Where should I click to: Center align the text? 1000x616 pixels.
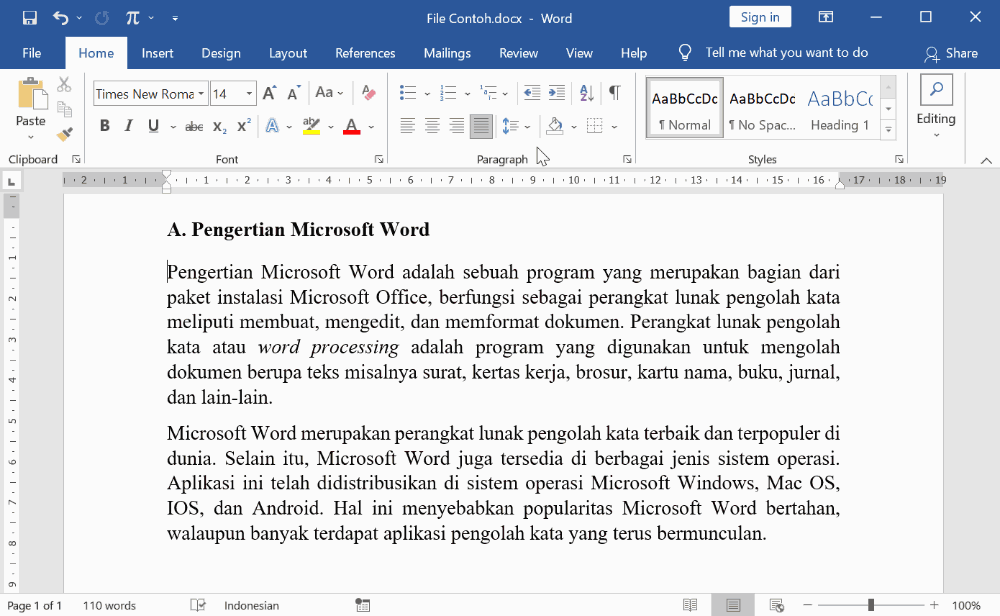coord(432,126)
